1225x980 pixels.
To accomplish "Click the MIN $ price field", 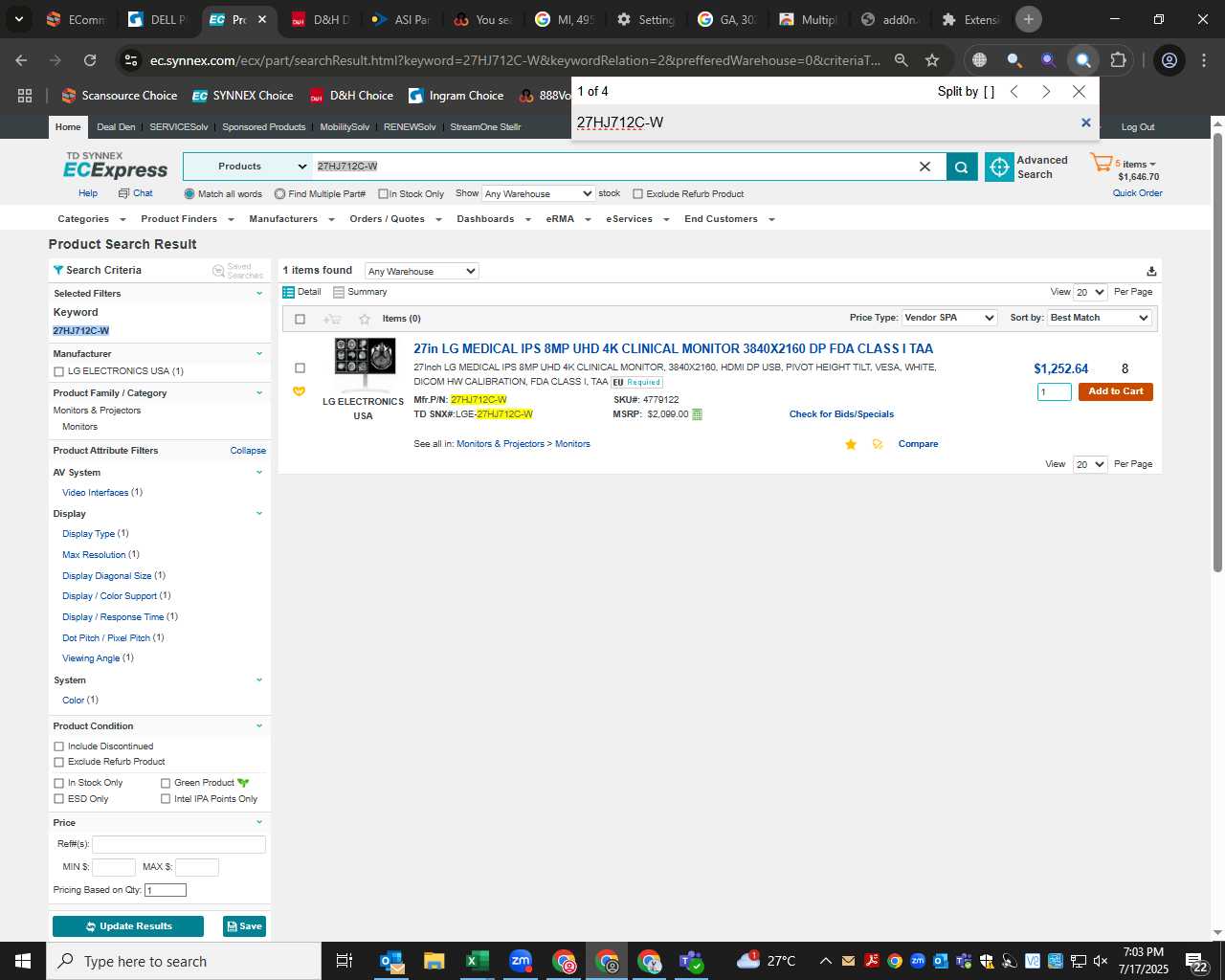I will (113, 867).
